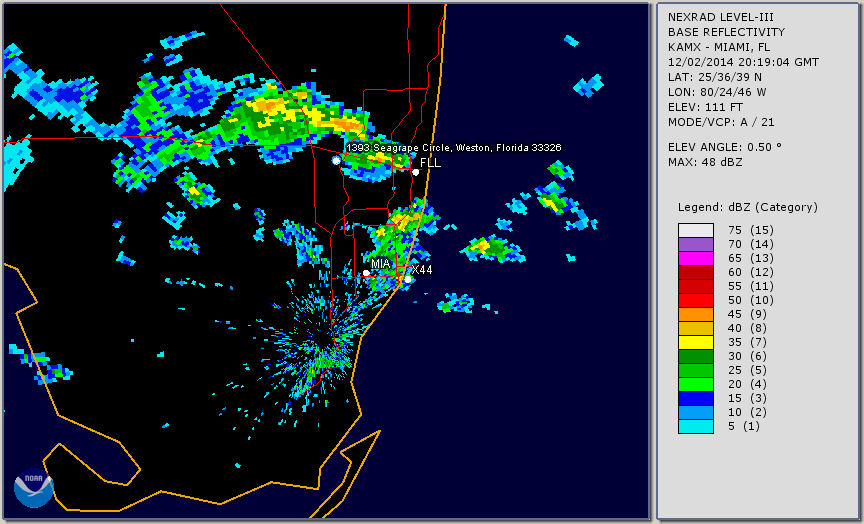Click the FLL map label
Image resolution: width=864 pixels, height=524 pixels.
point(430,163)
